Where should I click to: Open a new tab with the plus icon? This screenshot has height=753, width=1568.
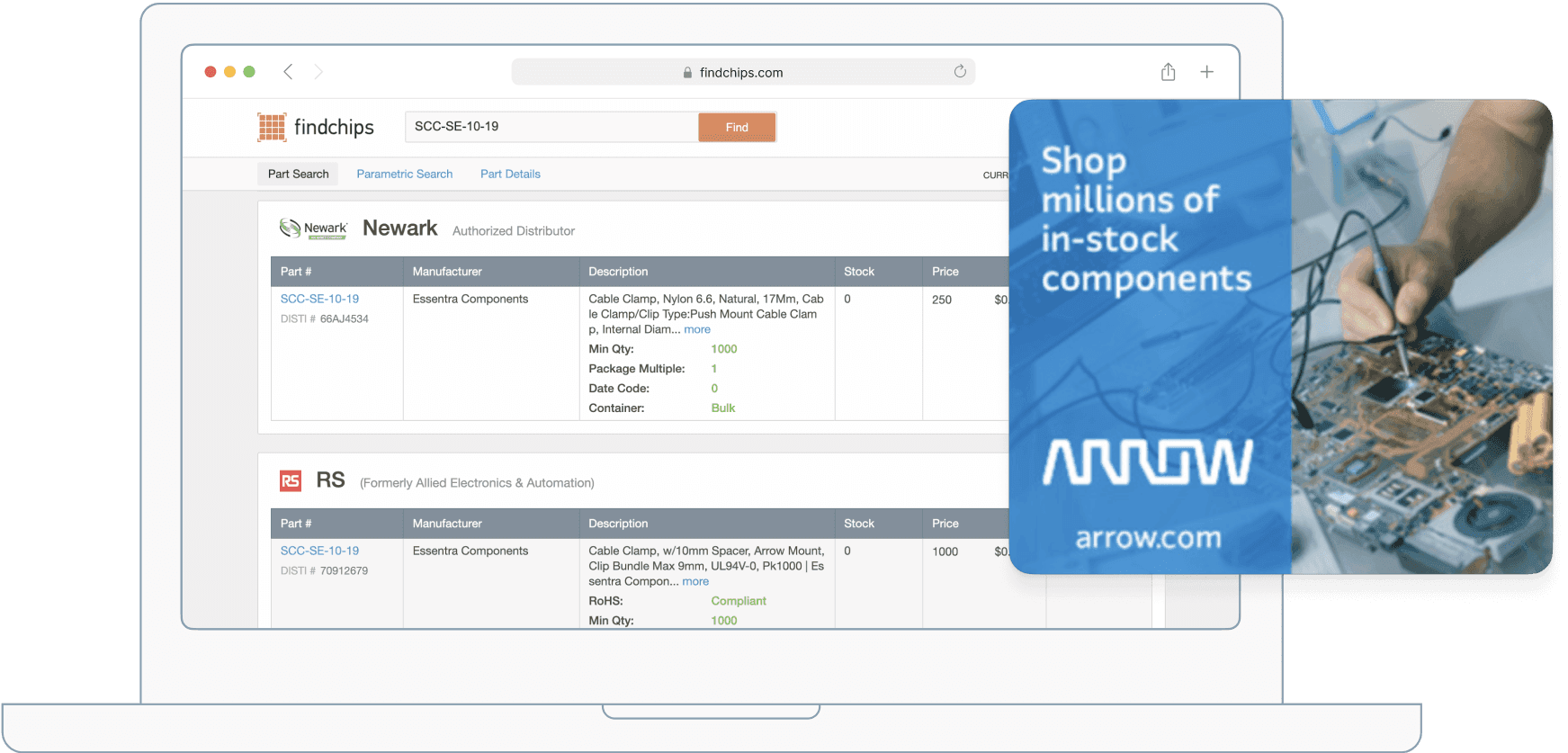click(1207, 72)
